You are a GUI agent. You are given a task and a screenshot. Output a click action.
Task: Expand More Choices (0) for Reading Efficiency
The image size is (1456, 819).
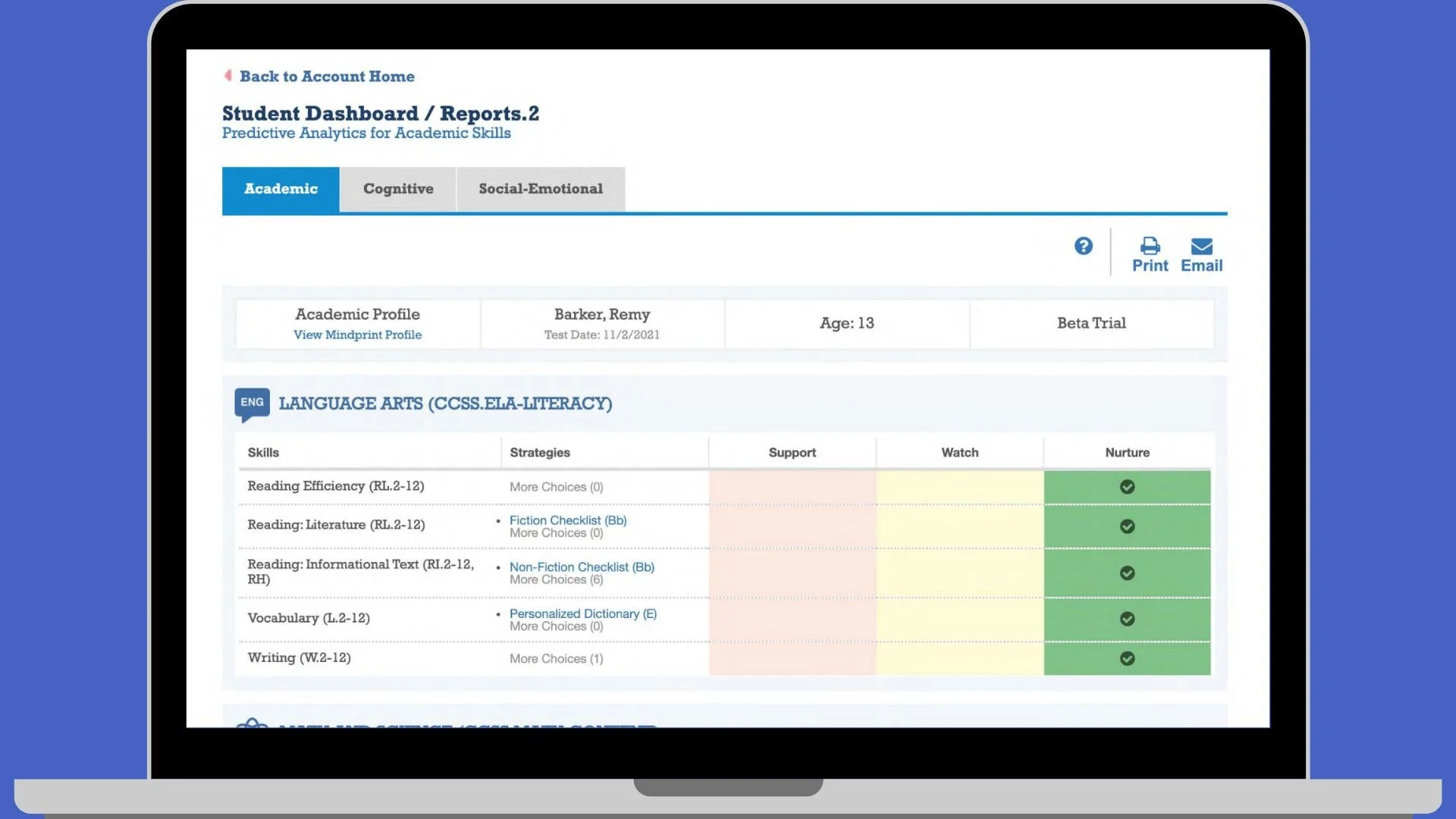(x=556, y=487)
